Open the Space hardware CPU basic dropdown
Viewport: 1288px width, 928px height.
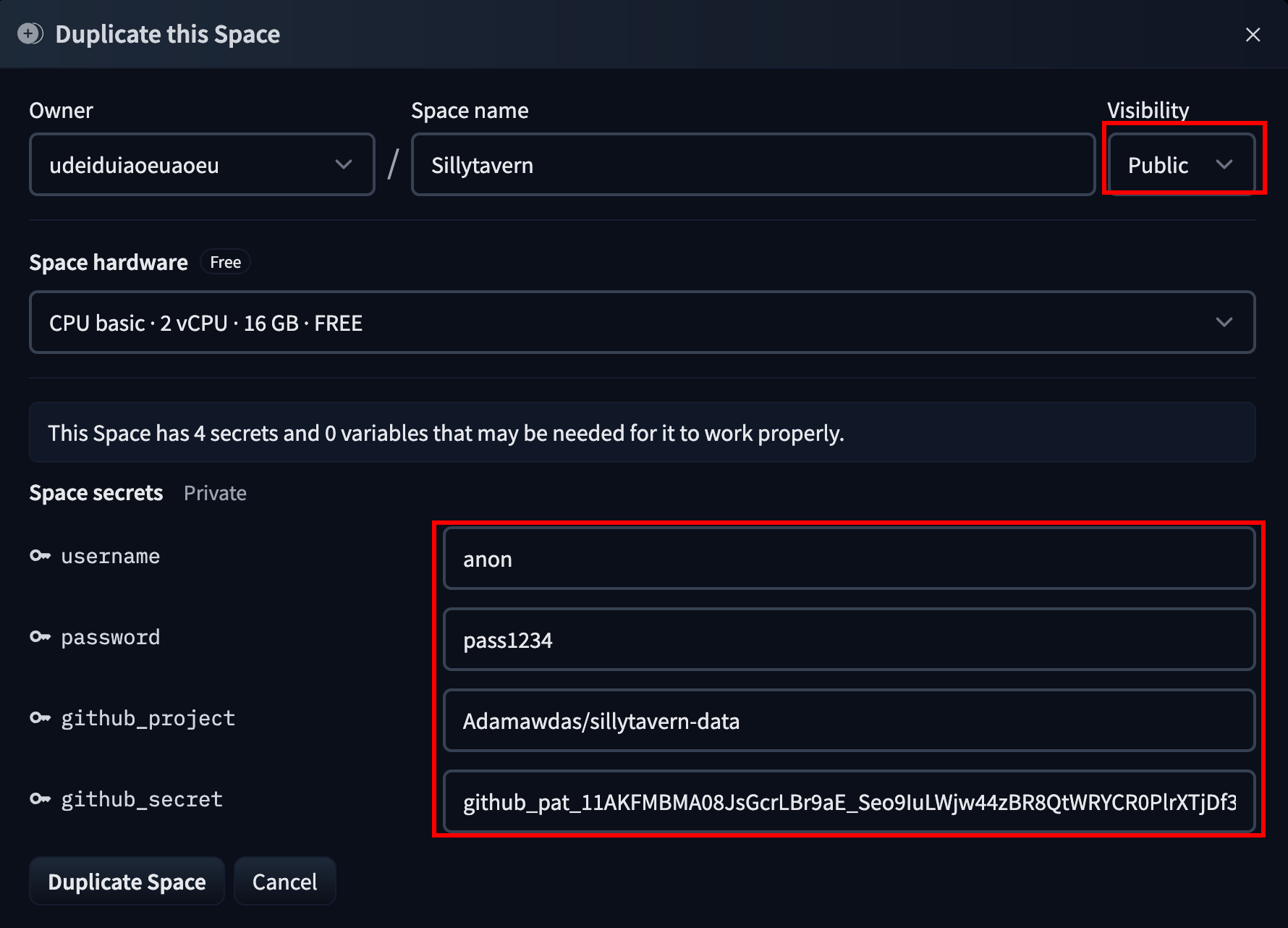(642, 323)
